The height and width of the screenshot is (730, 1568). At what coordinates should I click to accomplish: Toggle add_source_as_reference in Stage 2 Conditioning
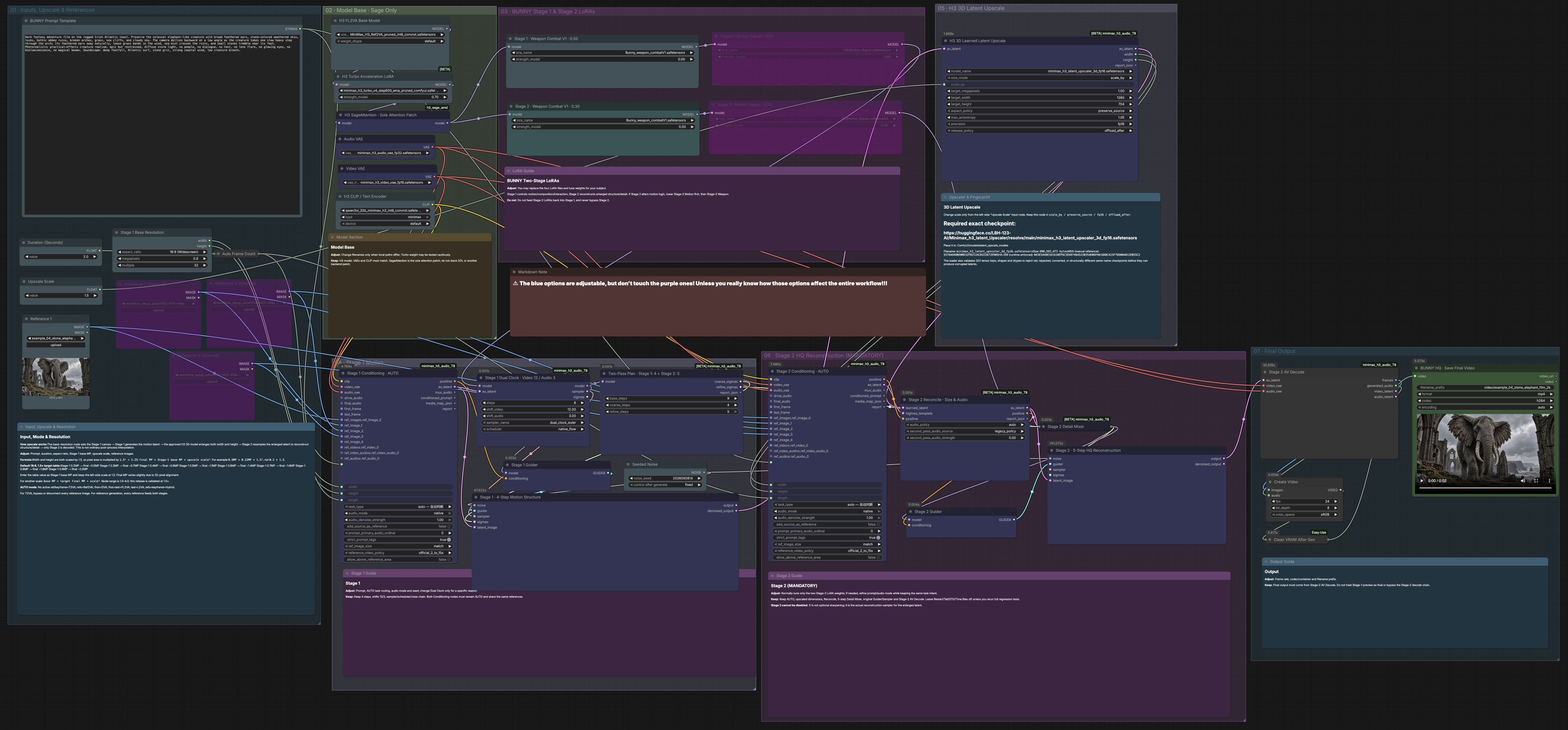click(x=827, y=524)
